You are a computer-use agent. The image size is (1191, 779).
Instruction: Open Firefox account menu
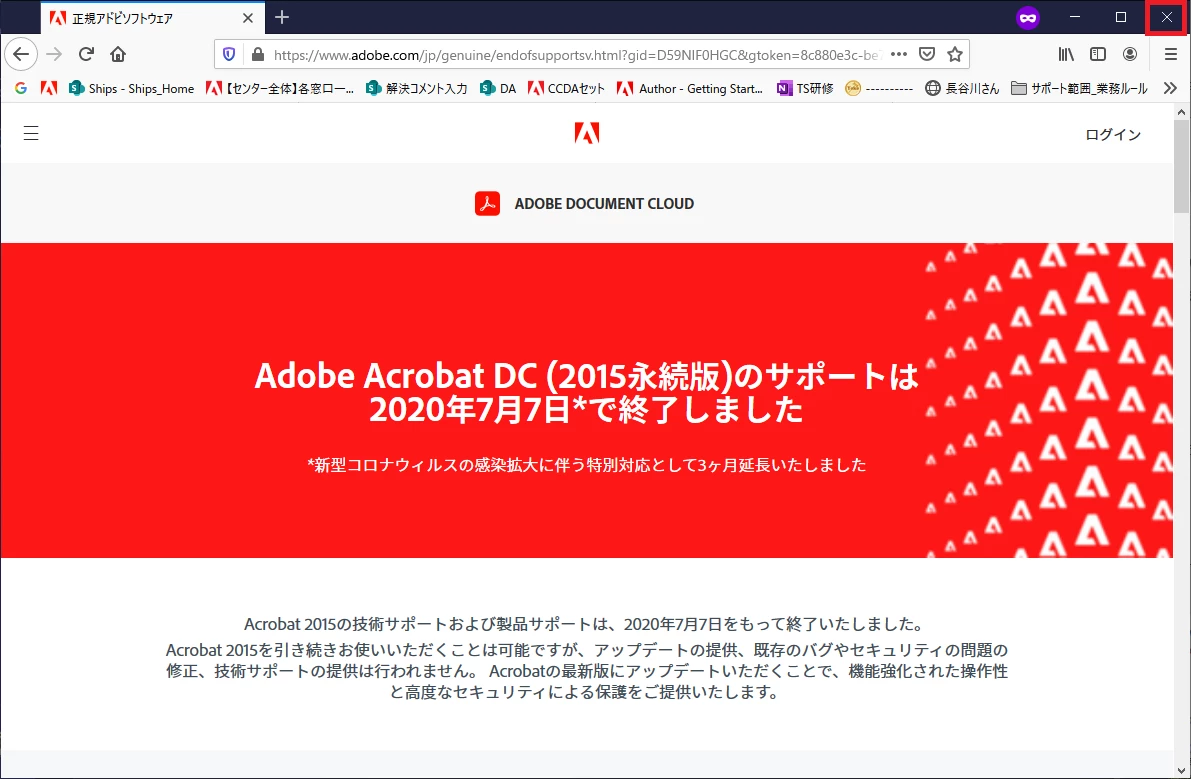(1130, 54)
